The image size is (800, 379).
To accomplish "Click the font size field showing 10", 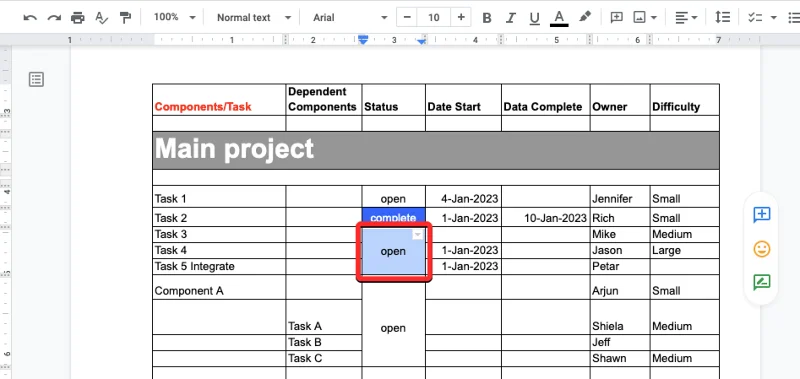I will click(x=434, y=18).
